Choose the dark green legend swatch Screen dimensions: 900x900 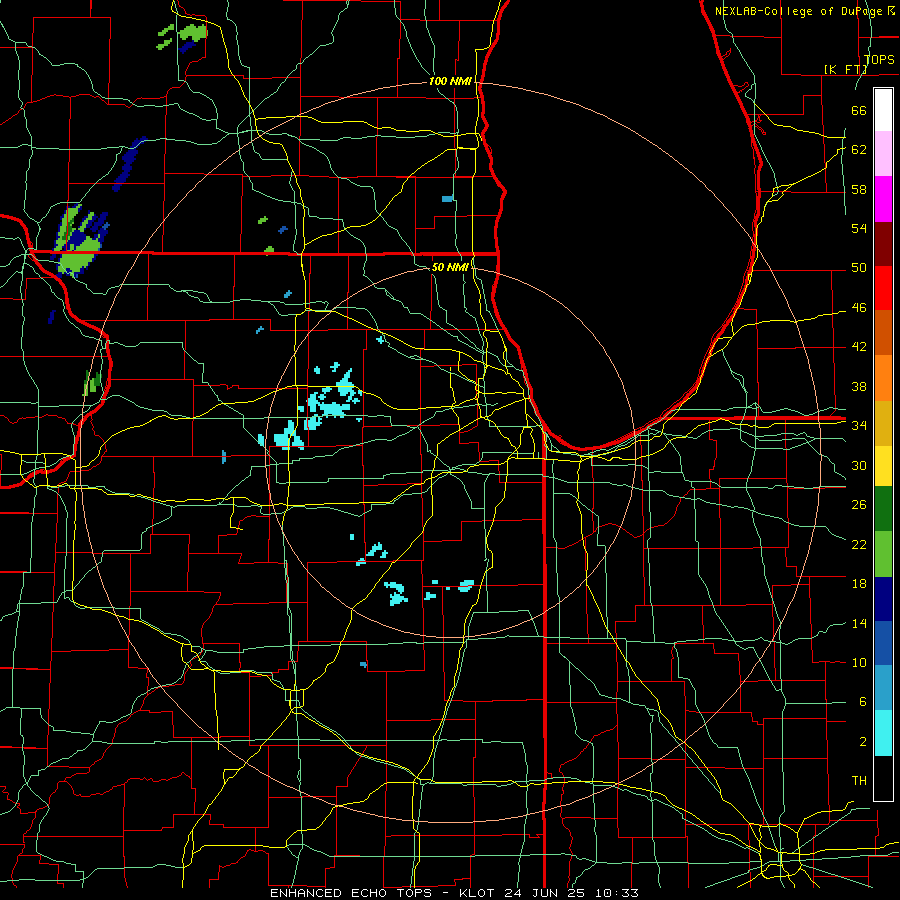point(883,509)
